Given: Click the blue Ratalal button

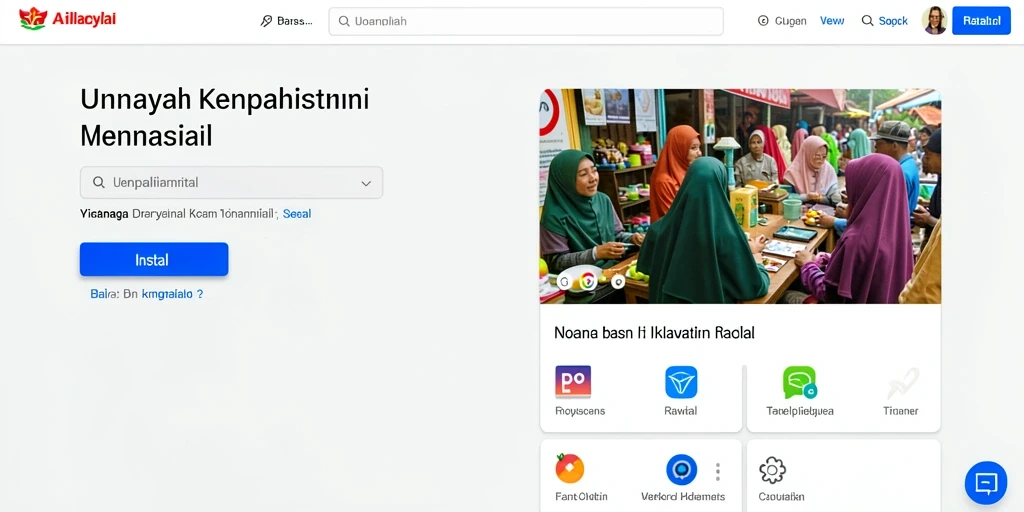Looking at the screenshot, I should [x=982, y=21].
